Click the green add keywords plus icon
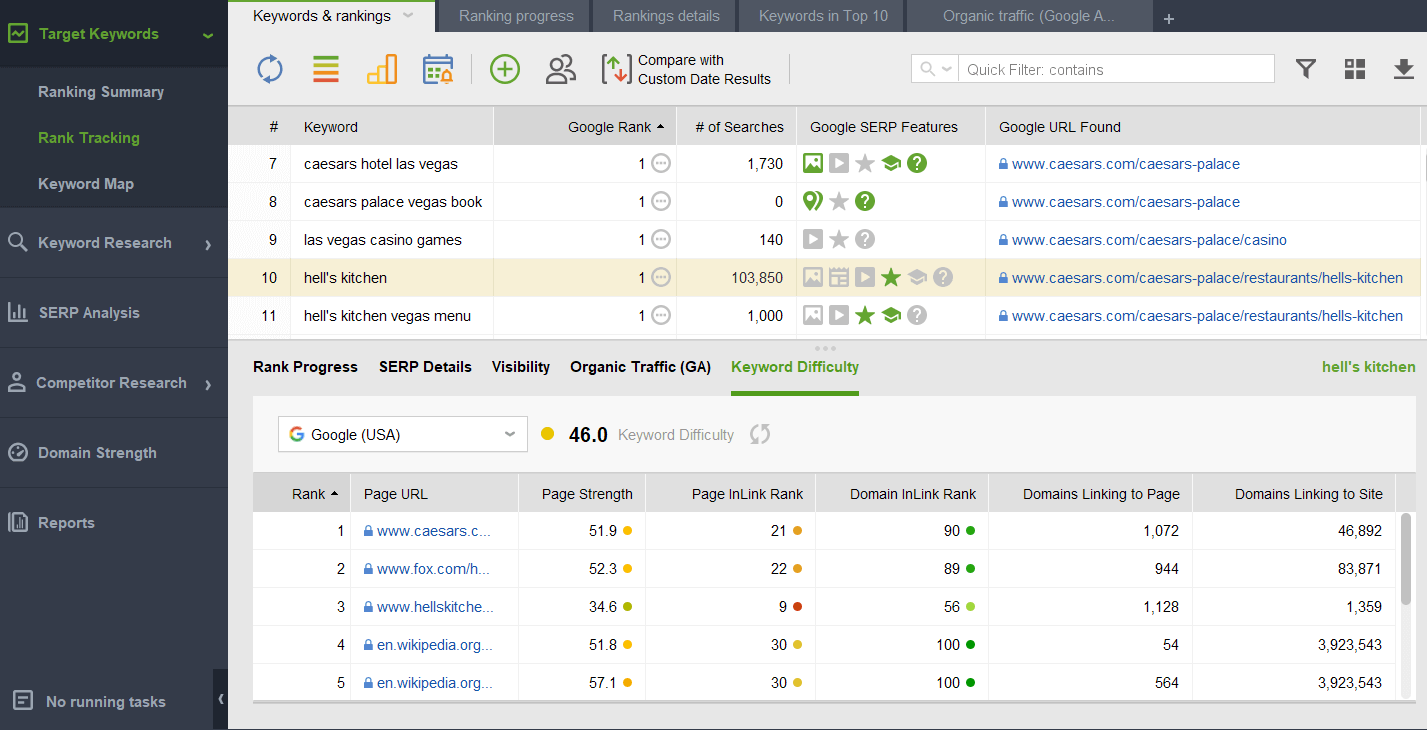1427x730 pixels. tap(505, 69)
